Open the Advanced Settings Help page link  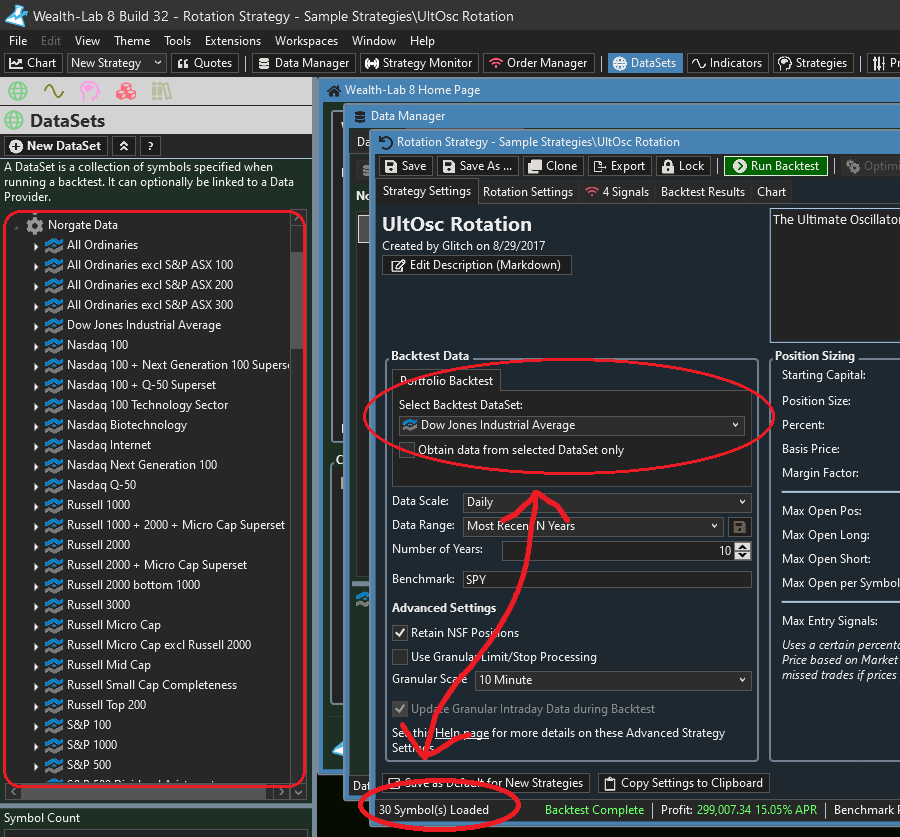461,733
